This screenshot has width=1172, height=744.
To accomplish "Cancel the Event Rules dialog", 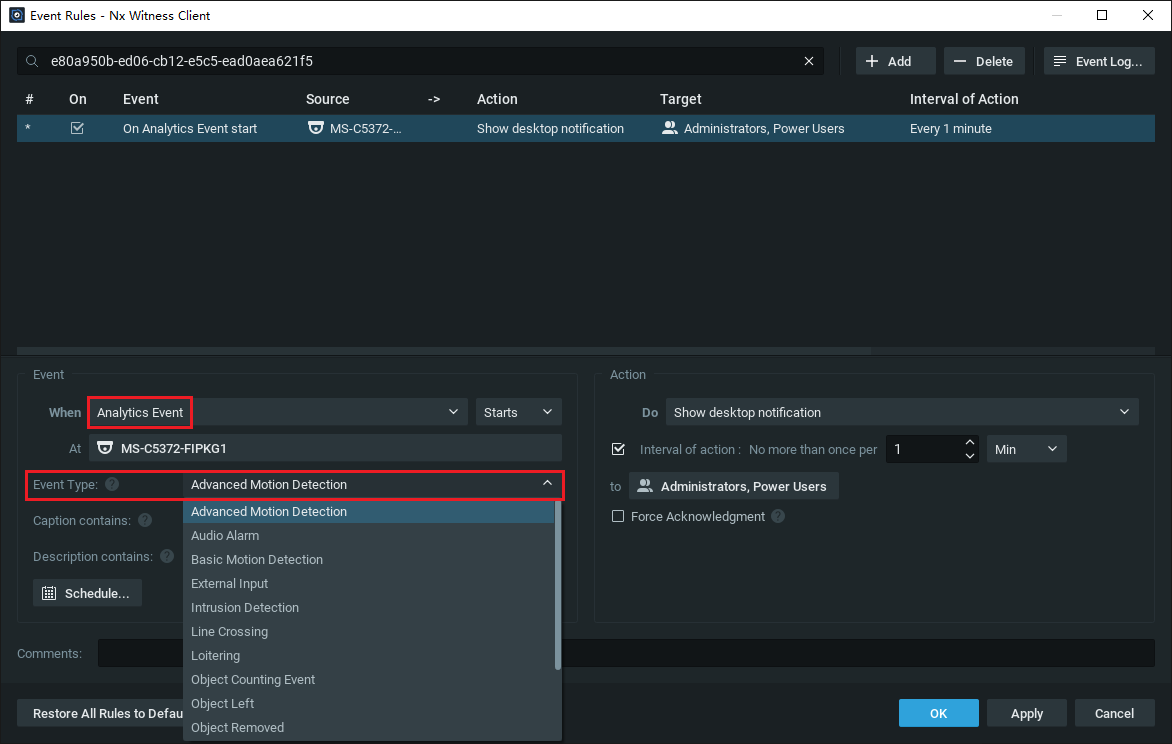I will tap(1114, 713).
